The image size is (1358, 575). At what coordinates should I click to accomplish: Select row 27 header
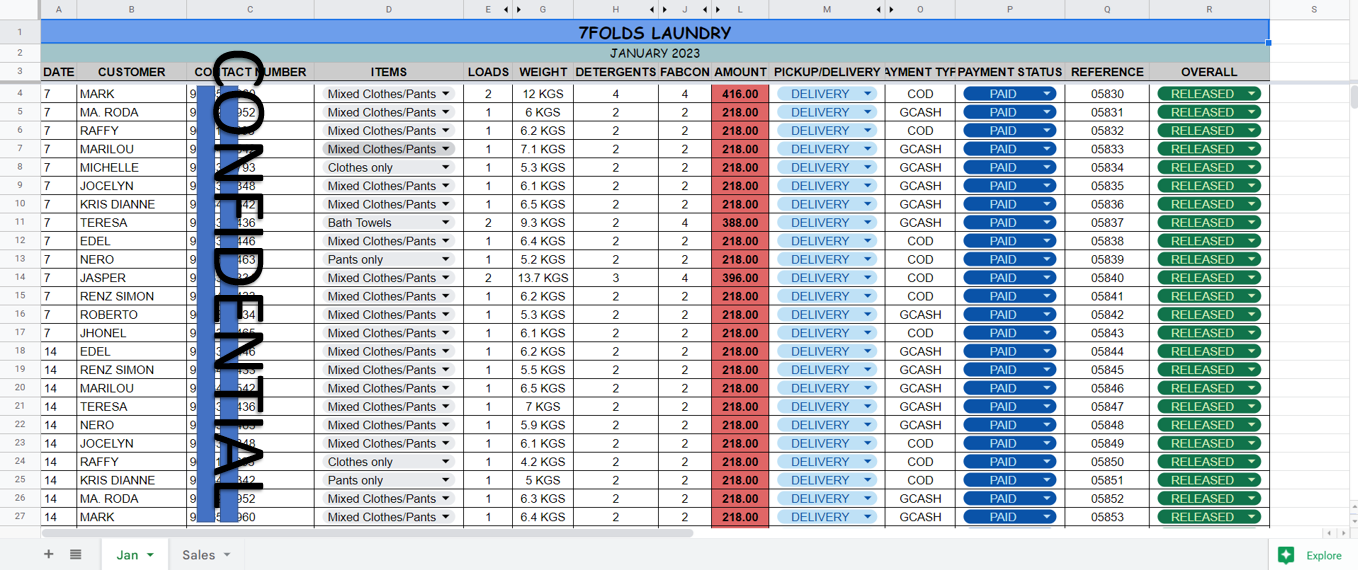[x=20, y=517]
